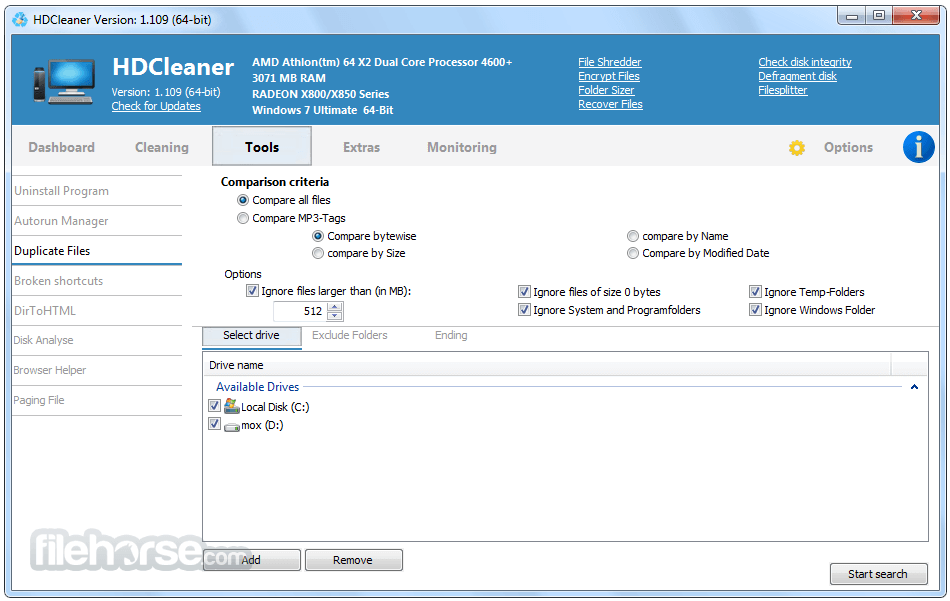Open the Encrypt Files link

pos(609,76)
